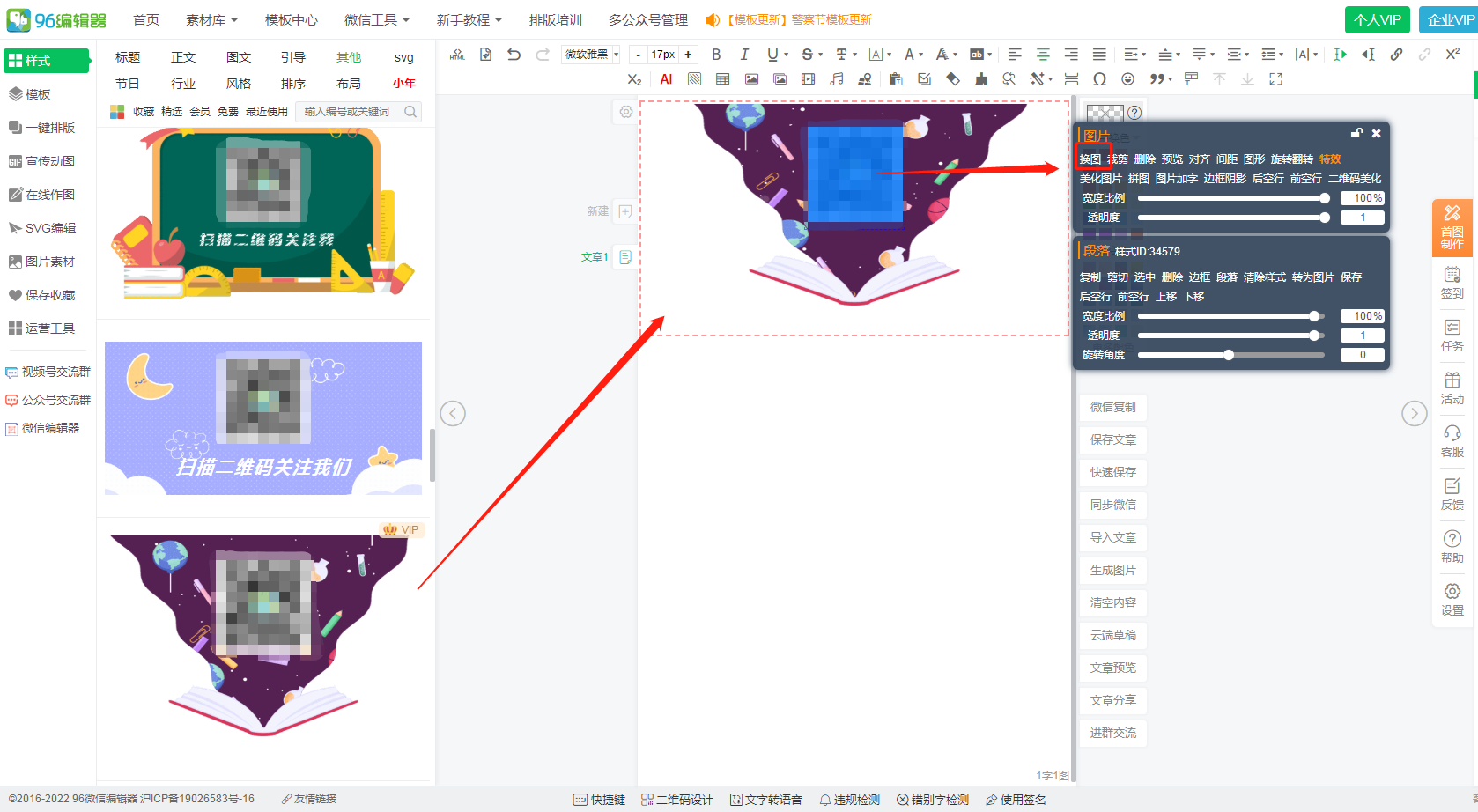This screenshot has height=812, width=1478.
Task: Click the insert video icon
Action: tap(809, 79)
